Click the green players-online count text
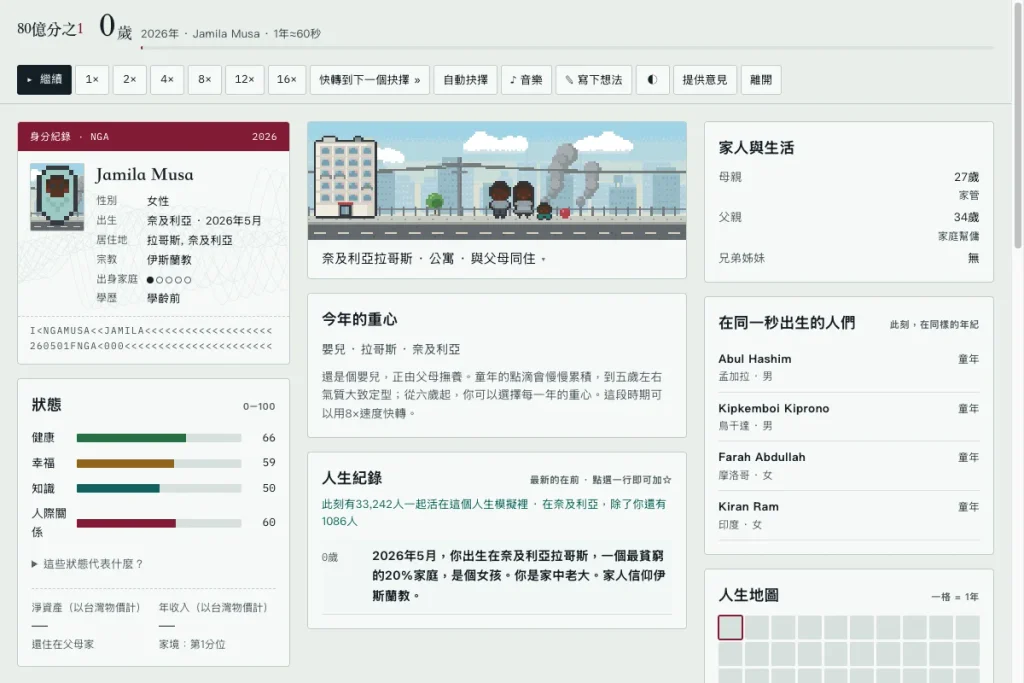The height and width of the screenshot is (683, 1024). [494, 513]
